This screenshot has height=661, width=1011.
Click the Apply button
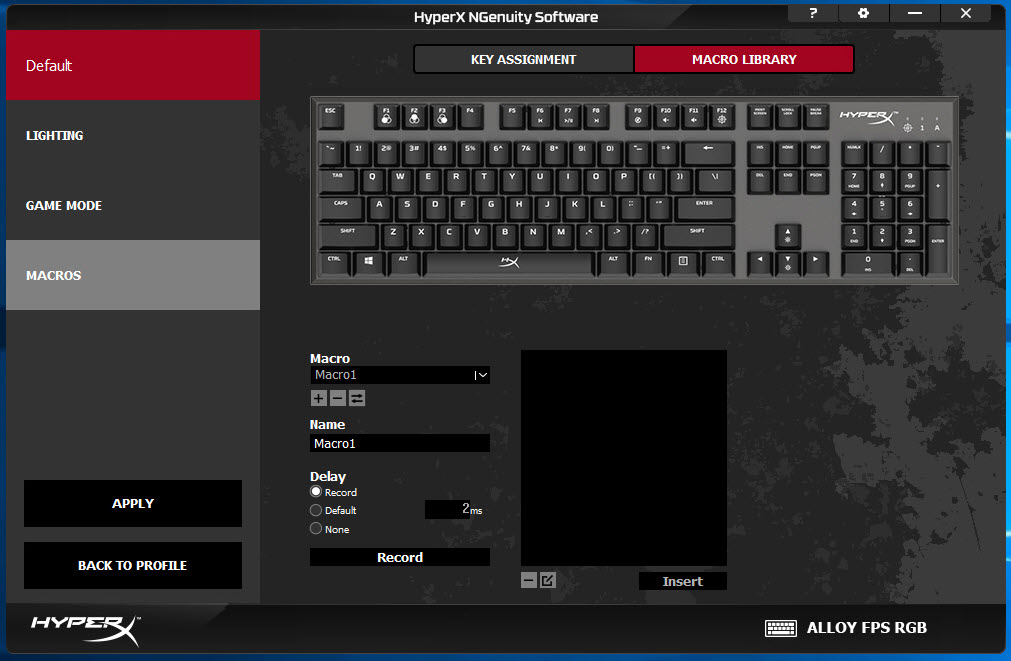133,504
